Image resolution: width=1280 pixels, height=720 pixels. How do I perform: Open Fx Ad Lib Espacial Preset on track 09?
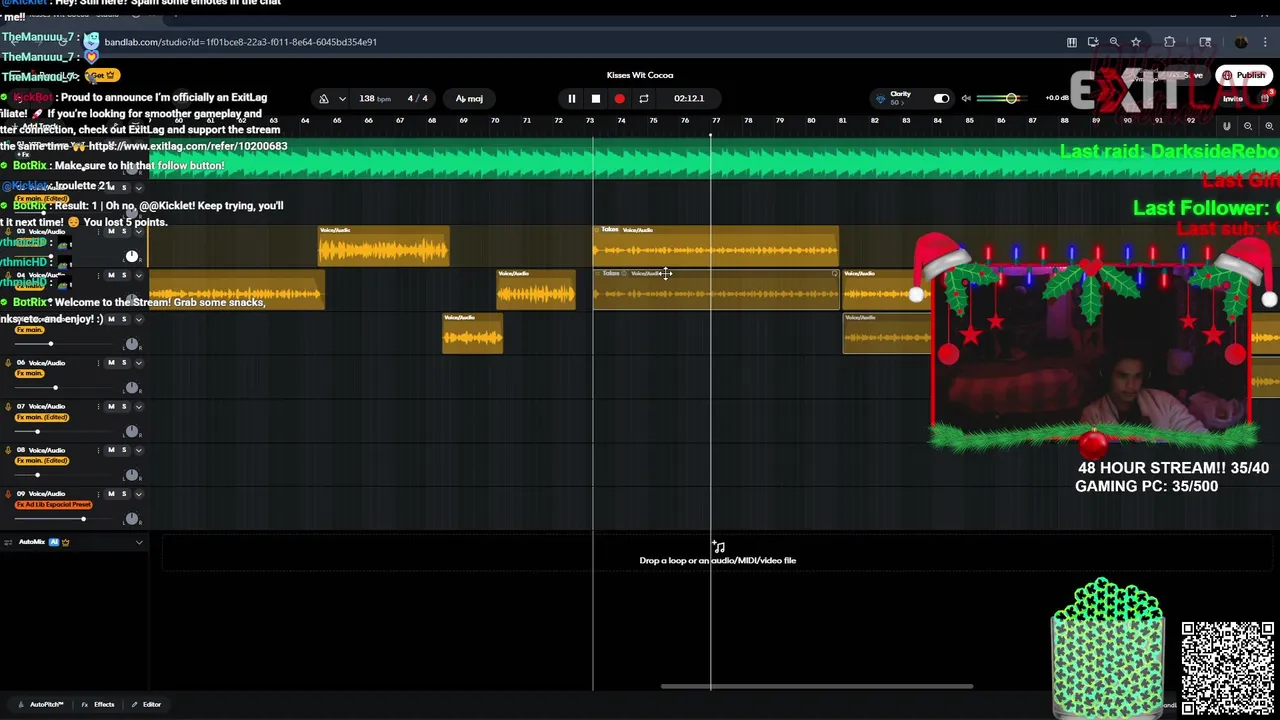click(54, 504)
